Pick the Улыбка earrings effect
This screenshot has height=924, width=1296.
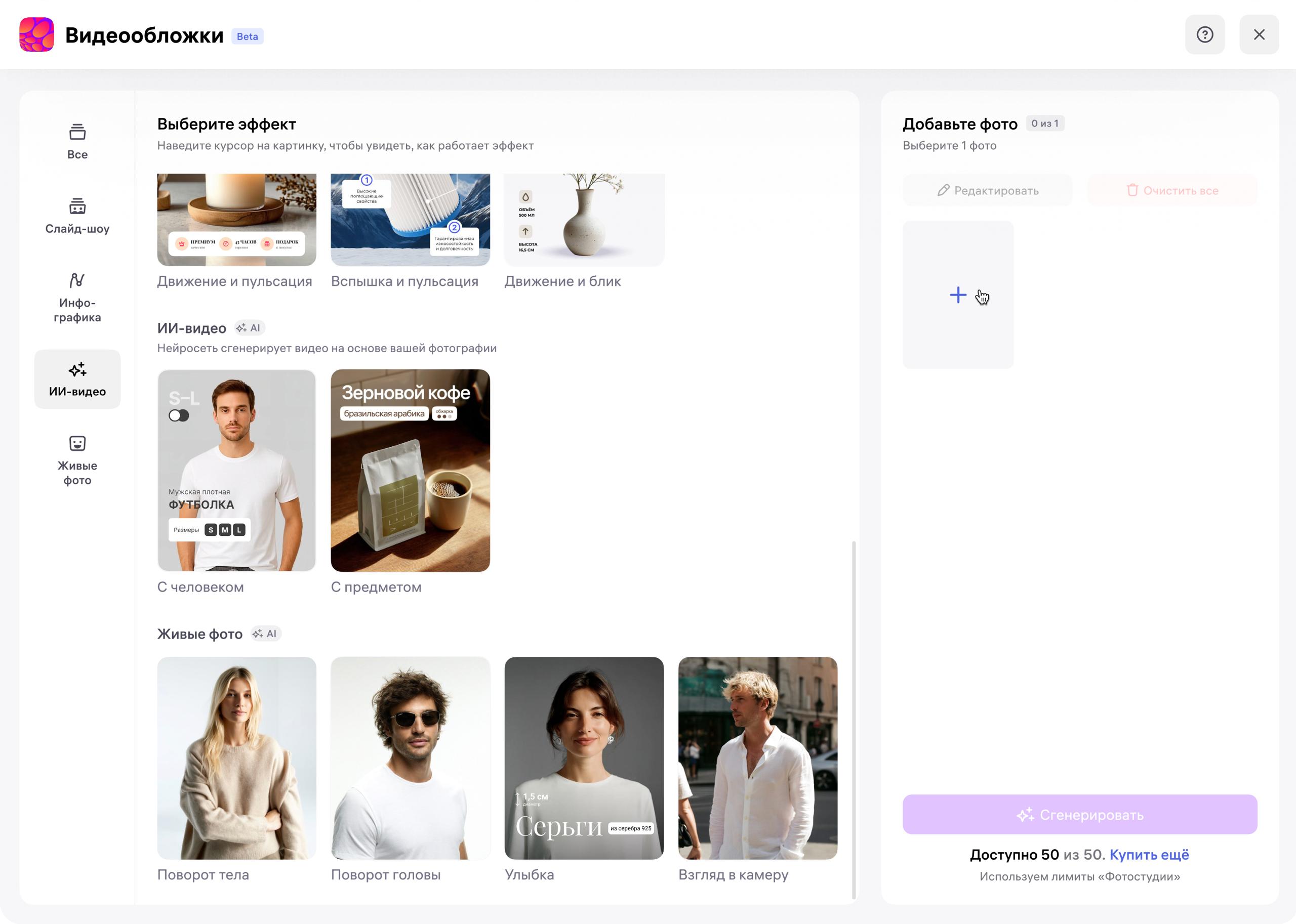(584, 758)
